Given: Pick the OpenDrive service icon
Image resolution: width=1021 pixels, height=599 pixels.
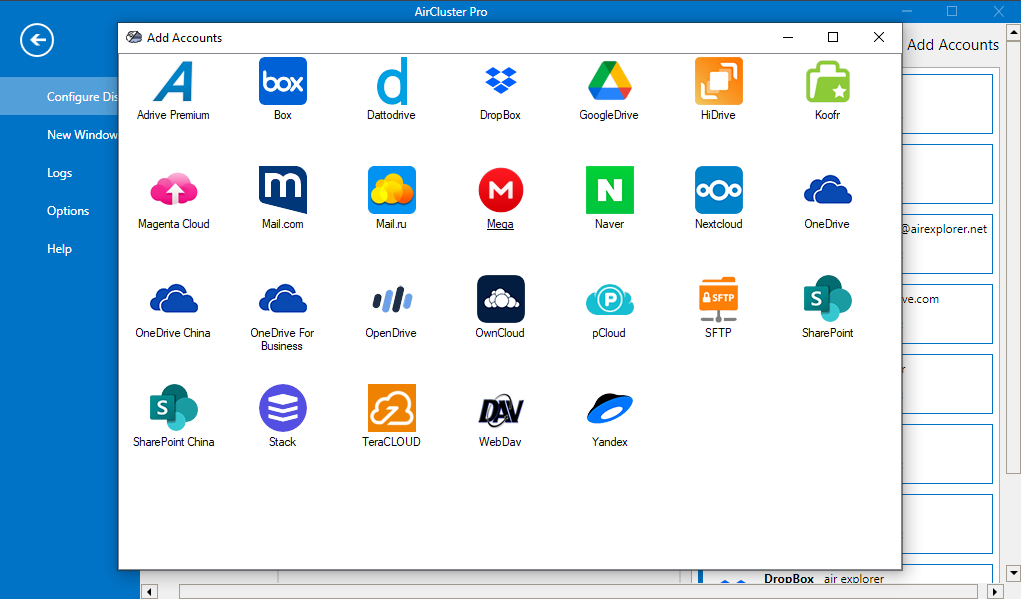Looking at the screenshot, I should (391, 300).
